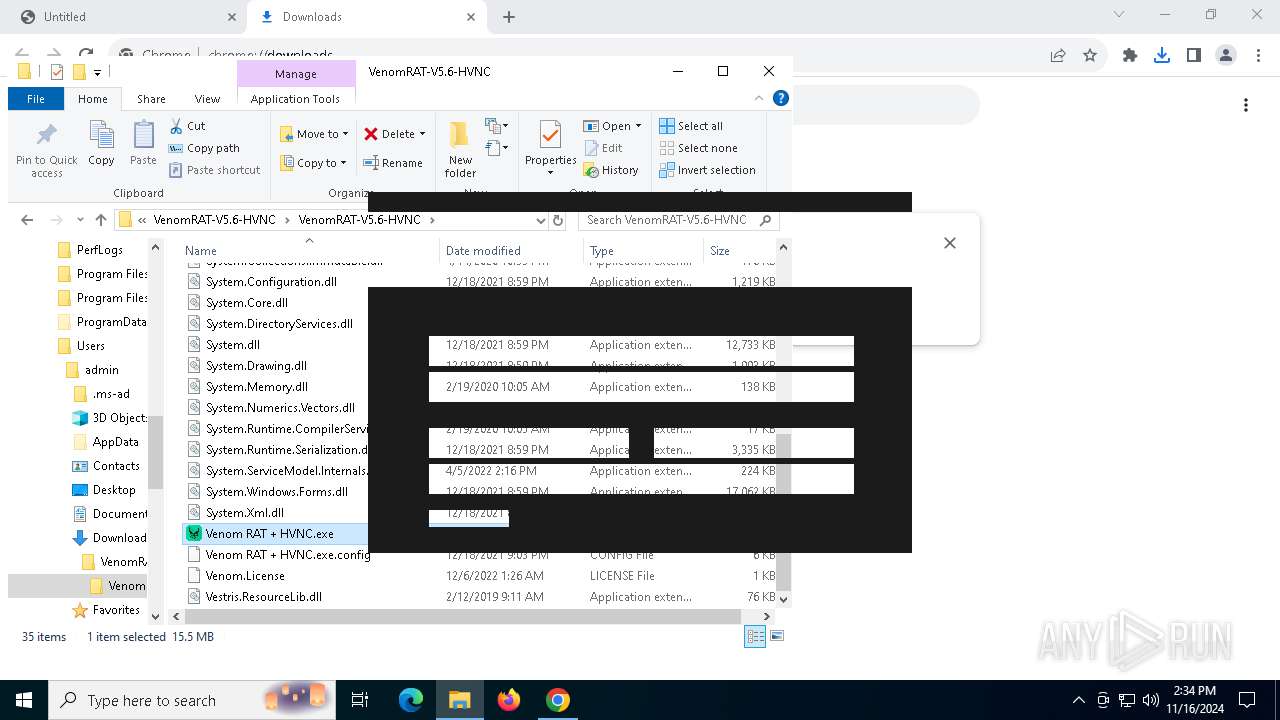Open the Properties button
This screenshot has height=720, width=1280.
tap(550, 150)
